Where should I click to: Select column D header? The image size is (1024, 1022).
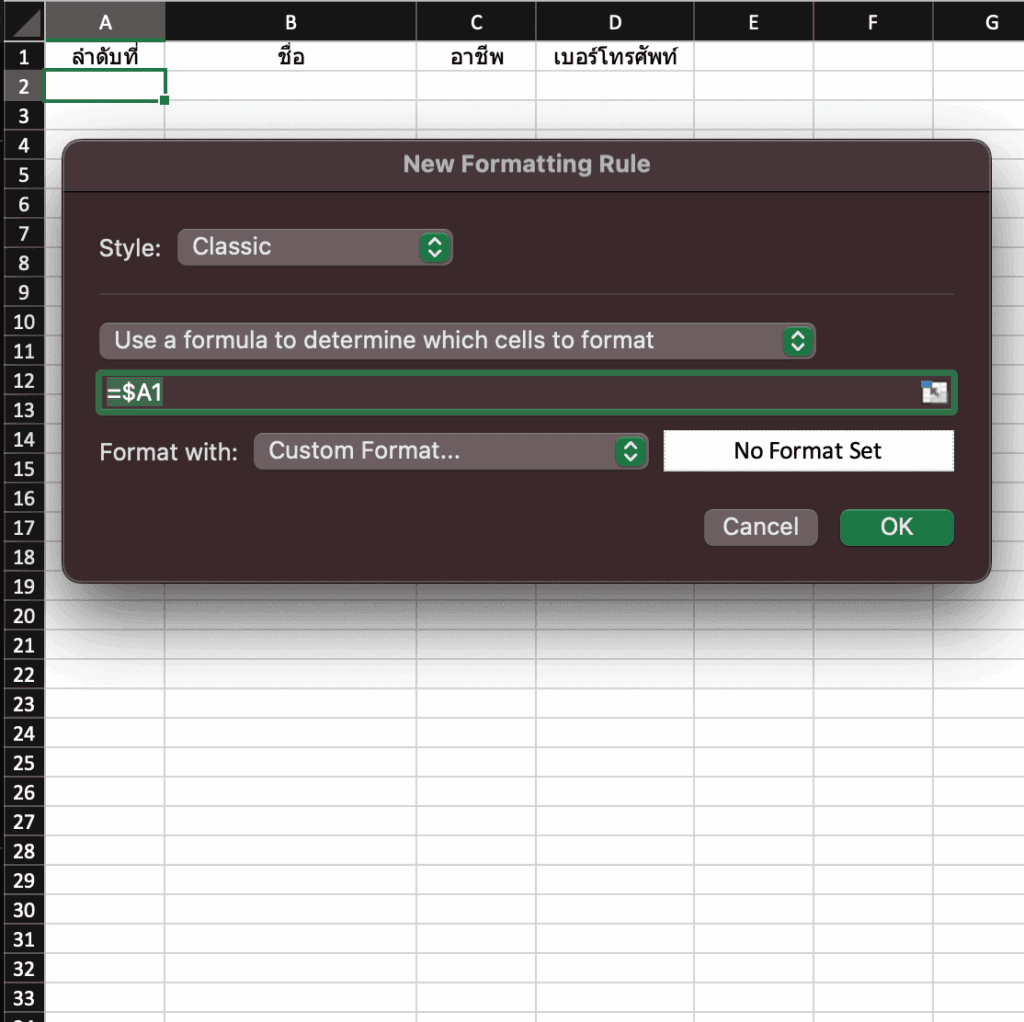615,22
